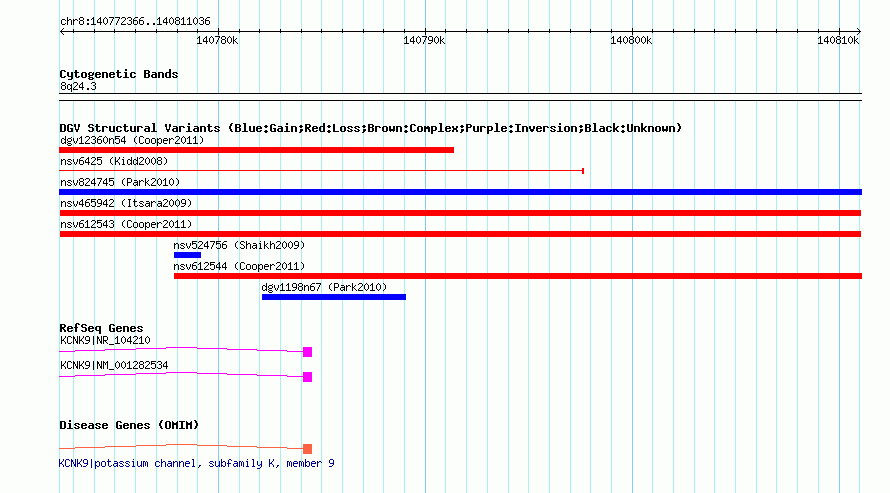
Task: Click the dgv12360n54 (Cooper2011) red variant bar
Action: tap(257, 150)
